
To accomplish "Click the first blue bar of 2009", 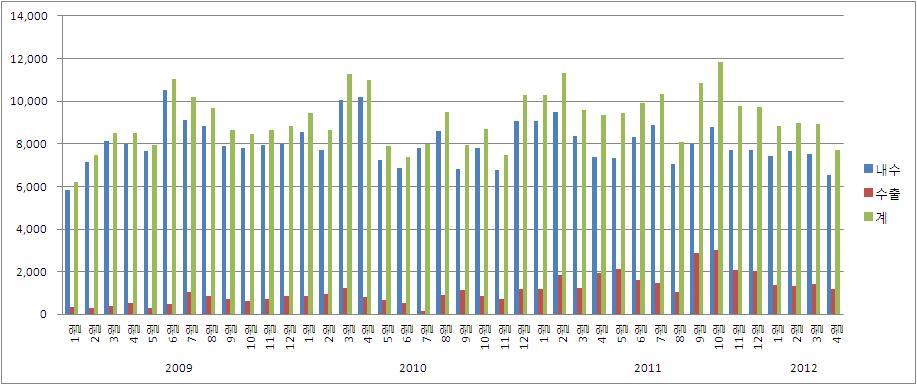I will 67,252.
